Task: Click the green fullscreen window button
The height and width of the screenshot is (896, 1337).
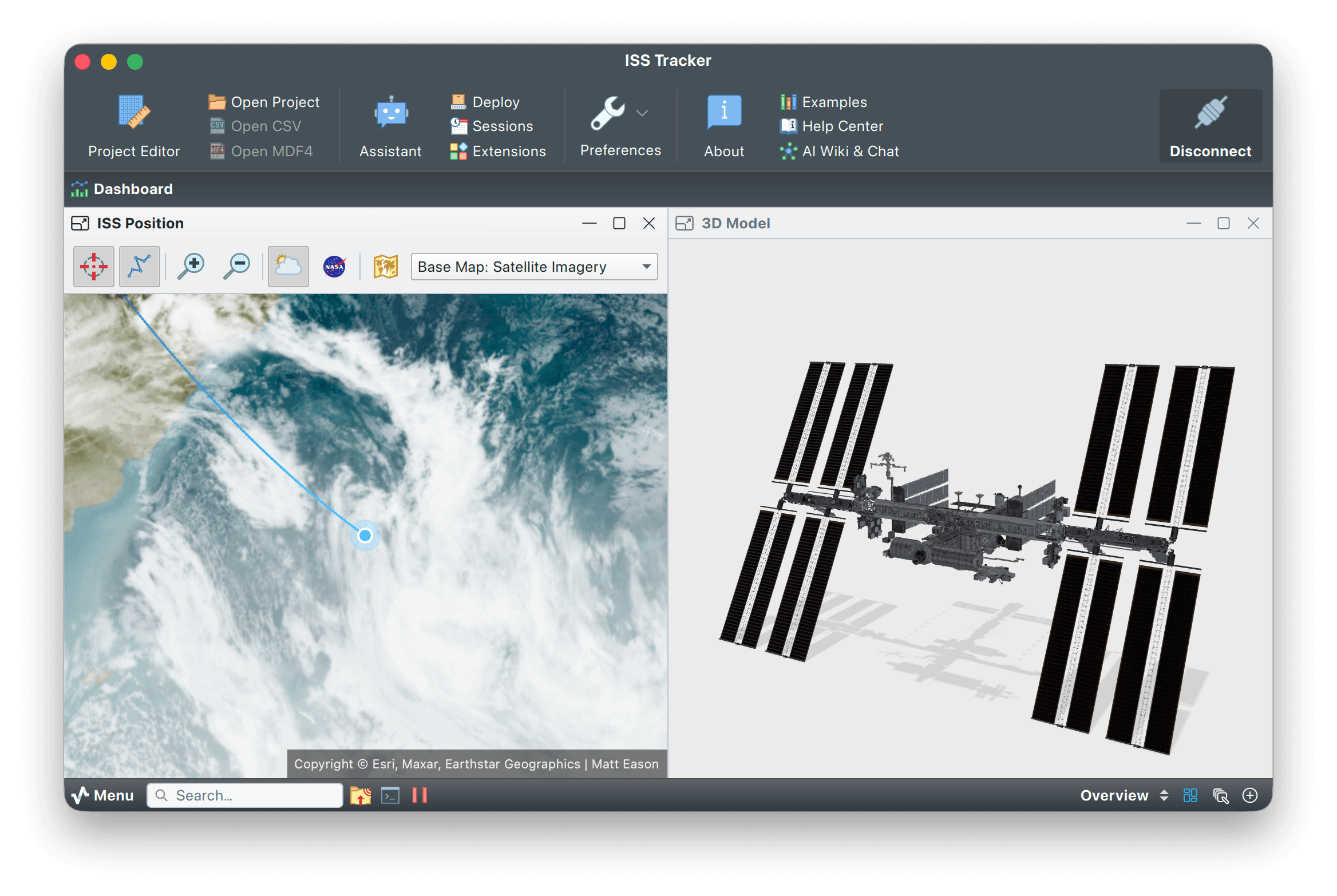Action: click(x=135, y=61)
